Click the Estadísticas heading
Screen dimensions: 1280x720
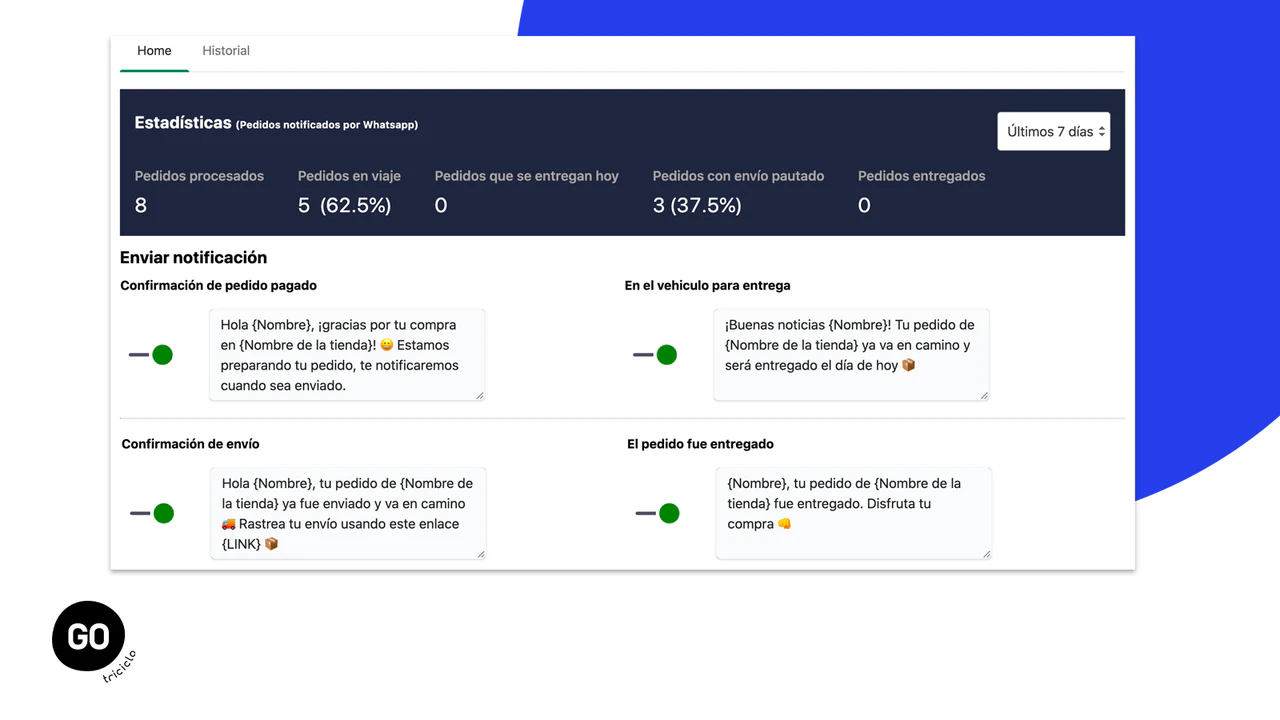pos(183,123)
